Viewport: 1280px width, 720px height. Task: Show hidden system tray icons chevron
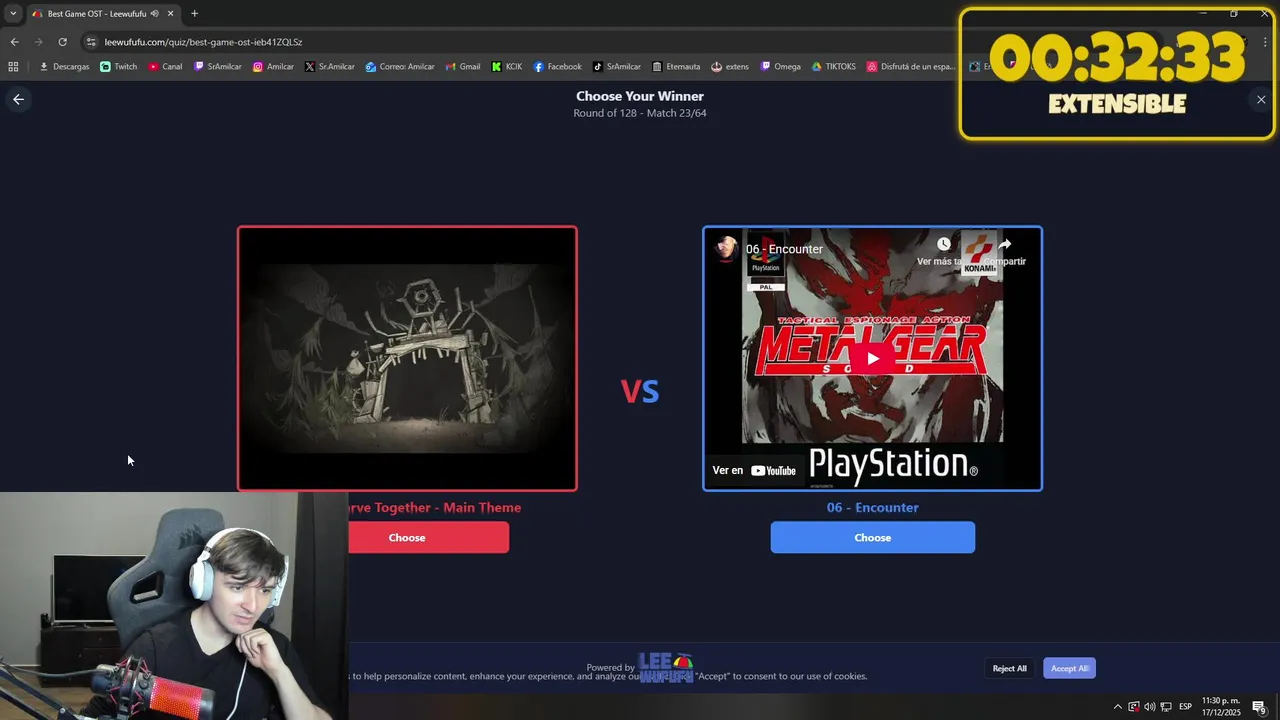click(1117, 707)
